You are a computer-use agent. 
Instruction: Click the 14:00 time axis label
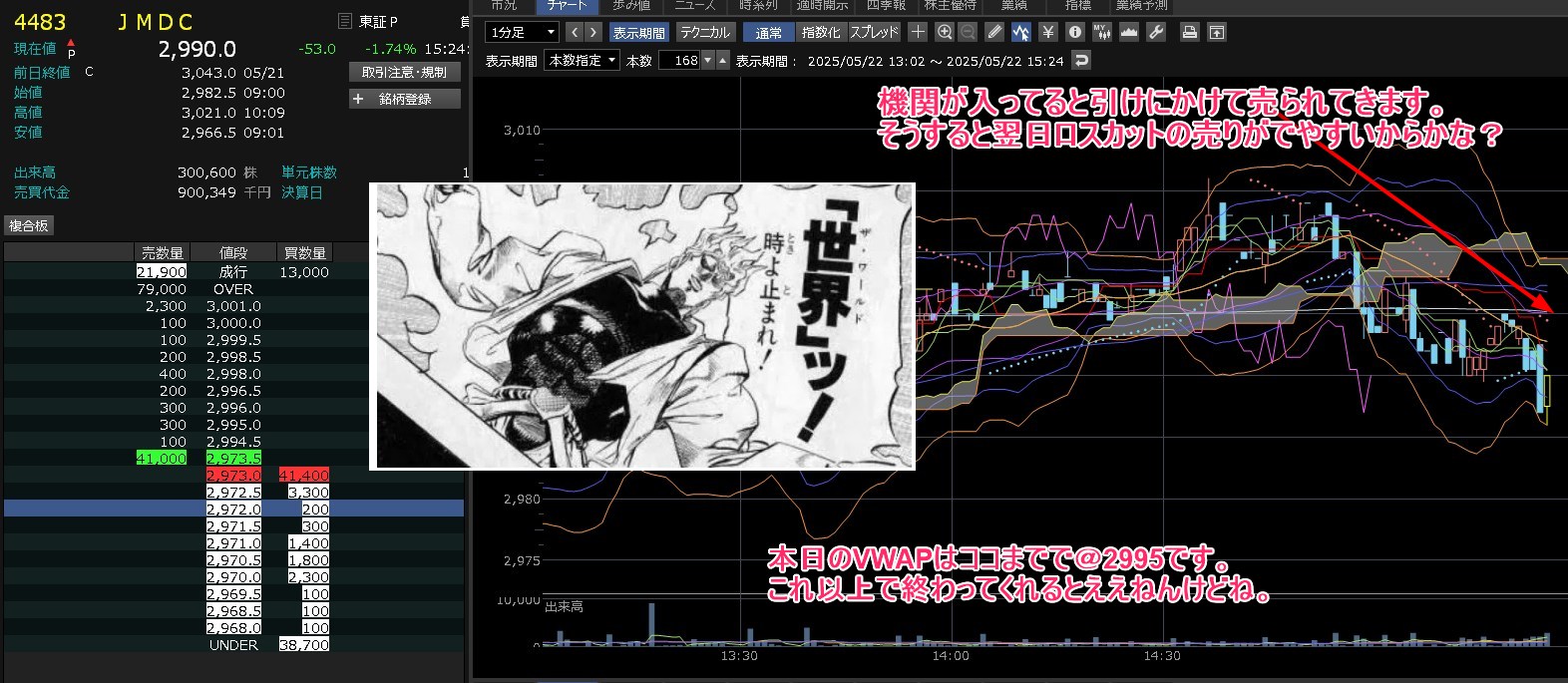(x=951, y=656)
